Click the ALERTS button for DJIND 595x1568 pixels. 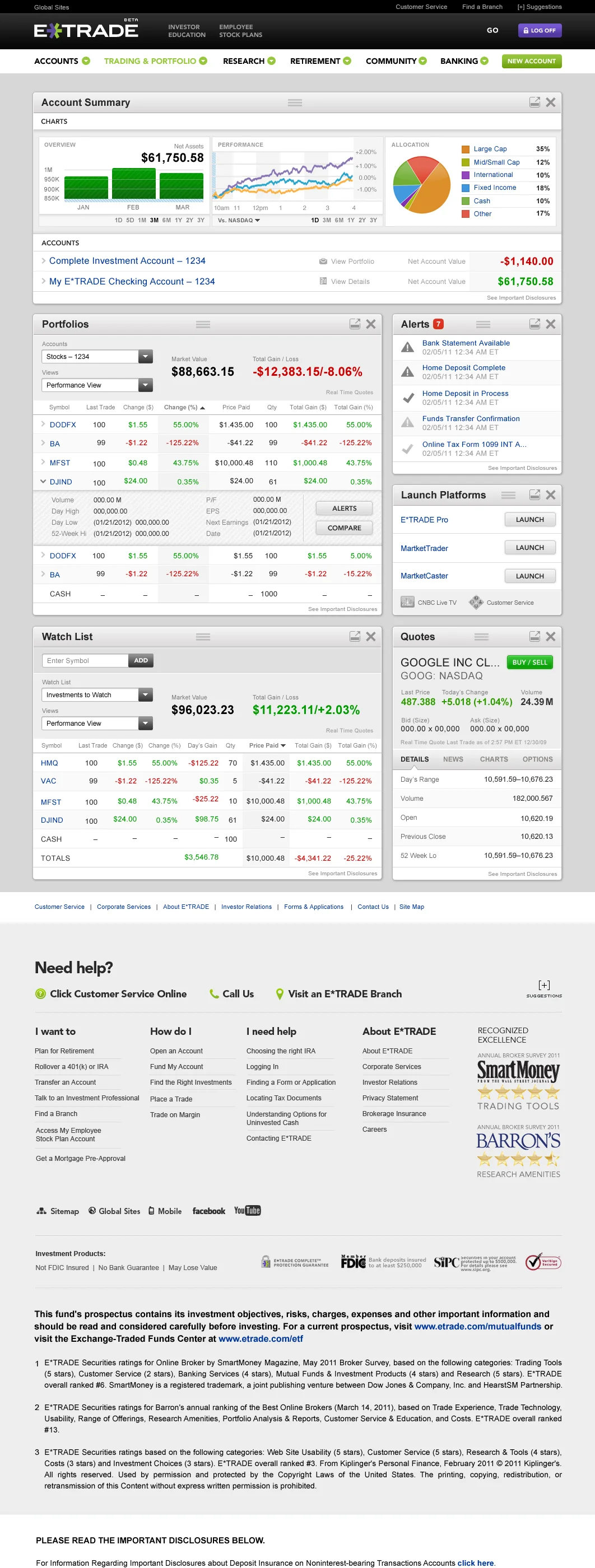(344, 508)
